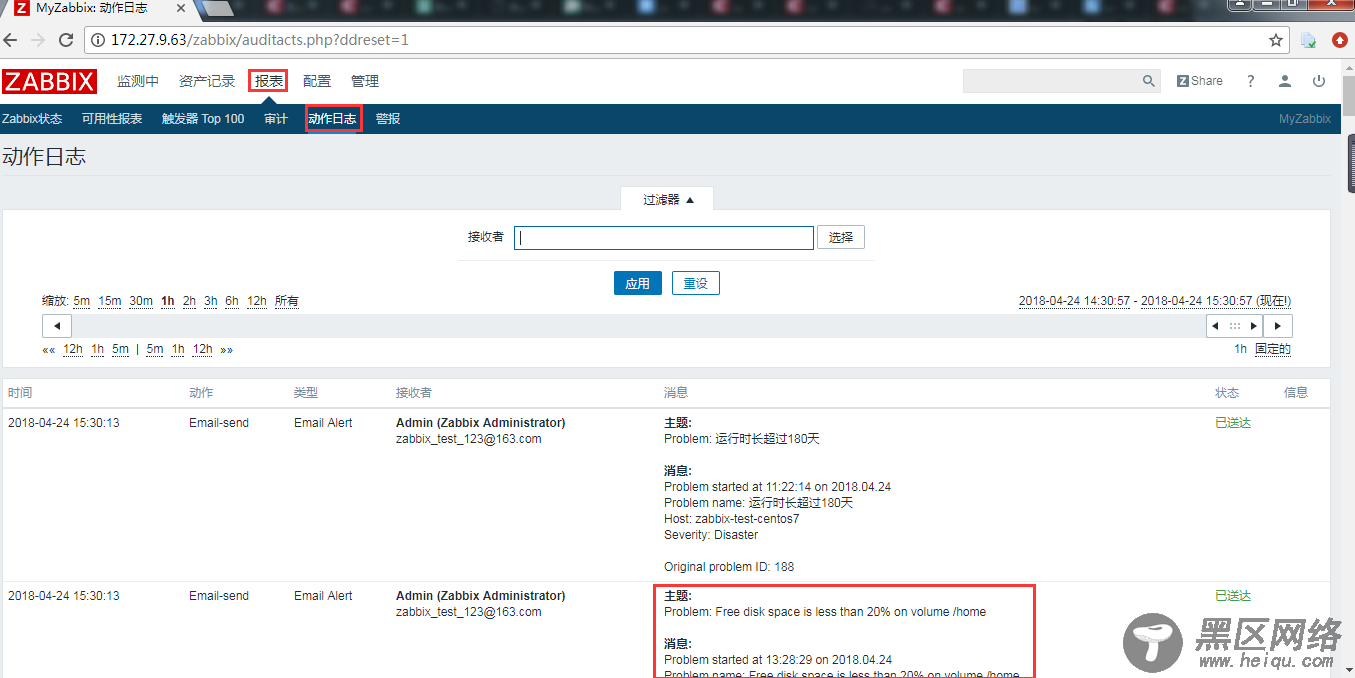This screenshot has height=678, width=1355.
Task: Click 'Original problem ID: 188' text
Action: tap(729, 567)
